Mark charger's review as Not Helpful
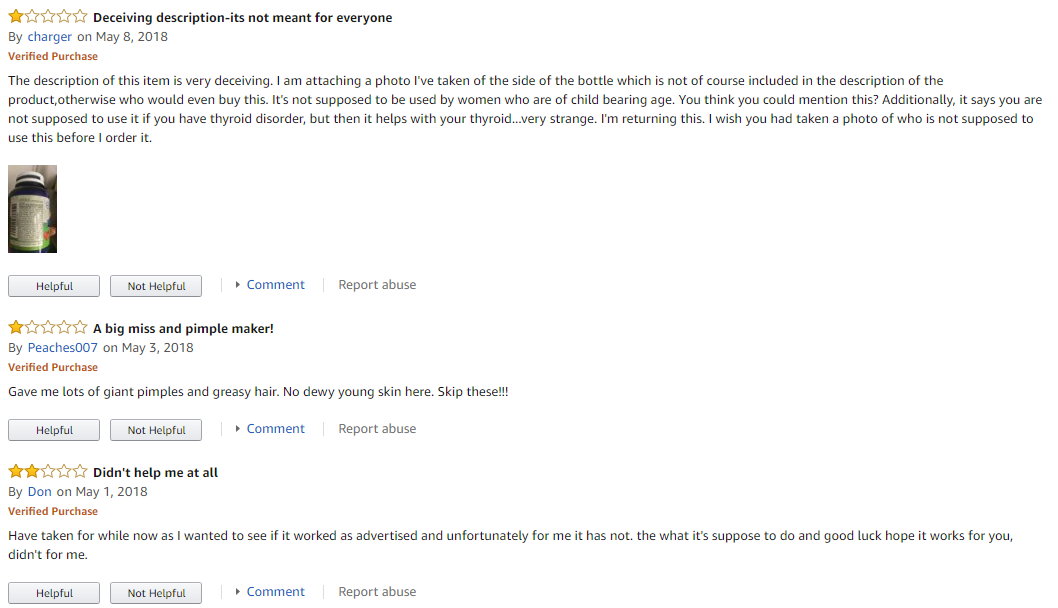The image size is (1058, 608). click(x=156, y=286)
